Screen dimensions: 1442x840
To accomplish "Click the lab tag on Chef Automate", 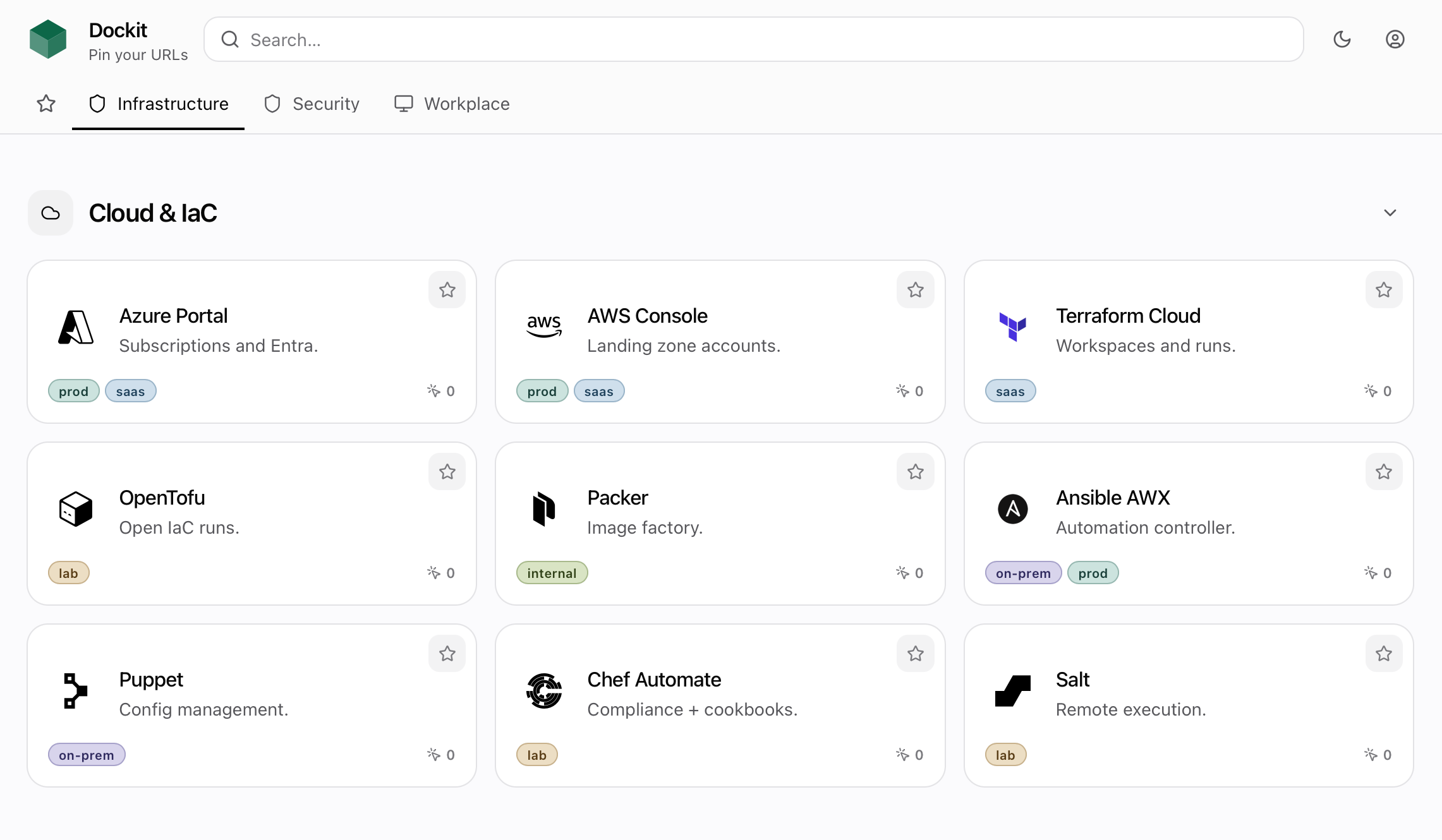I will click(537, 755).
